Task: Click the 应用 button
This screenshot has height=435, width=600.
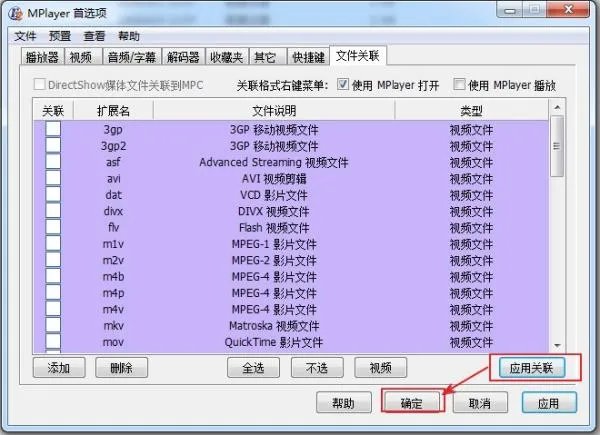Action: (x=549, y=402)
